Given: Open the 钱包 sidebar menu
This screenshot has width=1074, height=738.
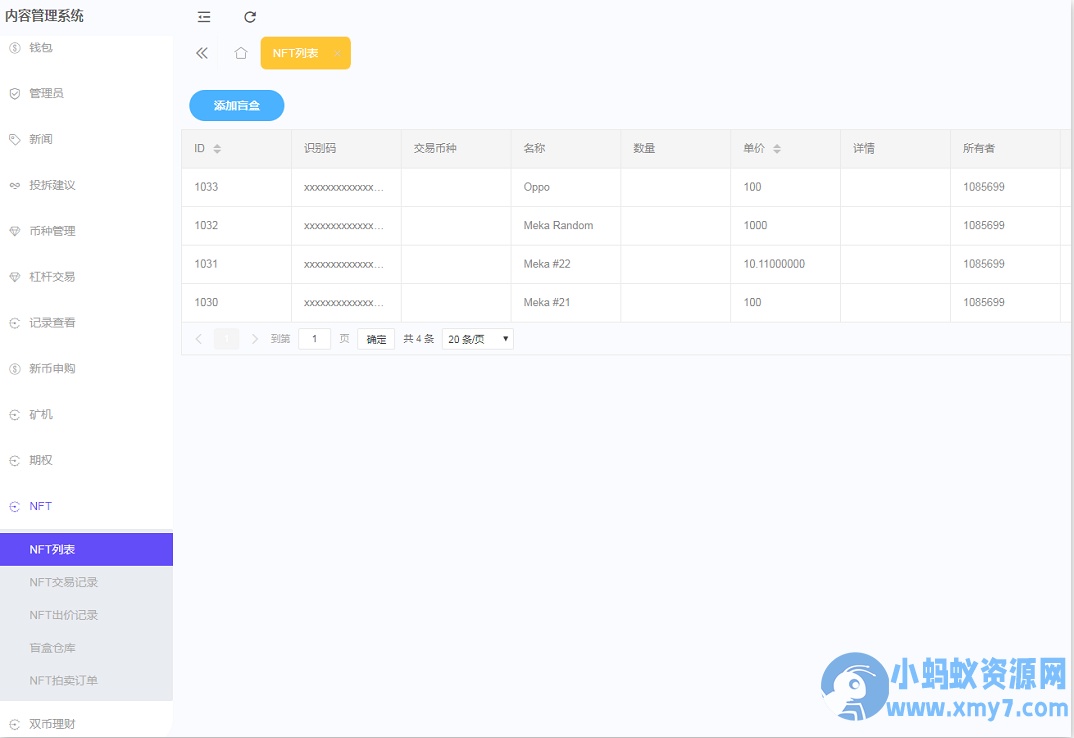Looking at the screenshot, I should [x=86, y=47].
